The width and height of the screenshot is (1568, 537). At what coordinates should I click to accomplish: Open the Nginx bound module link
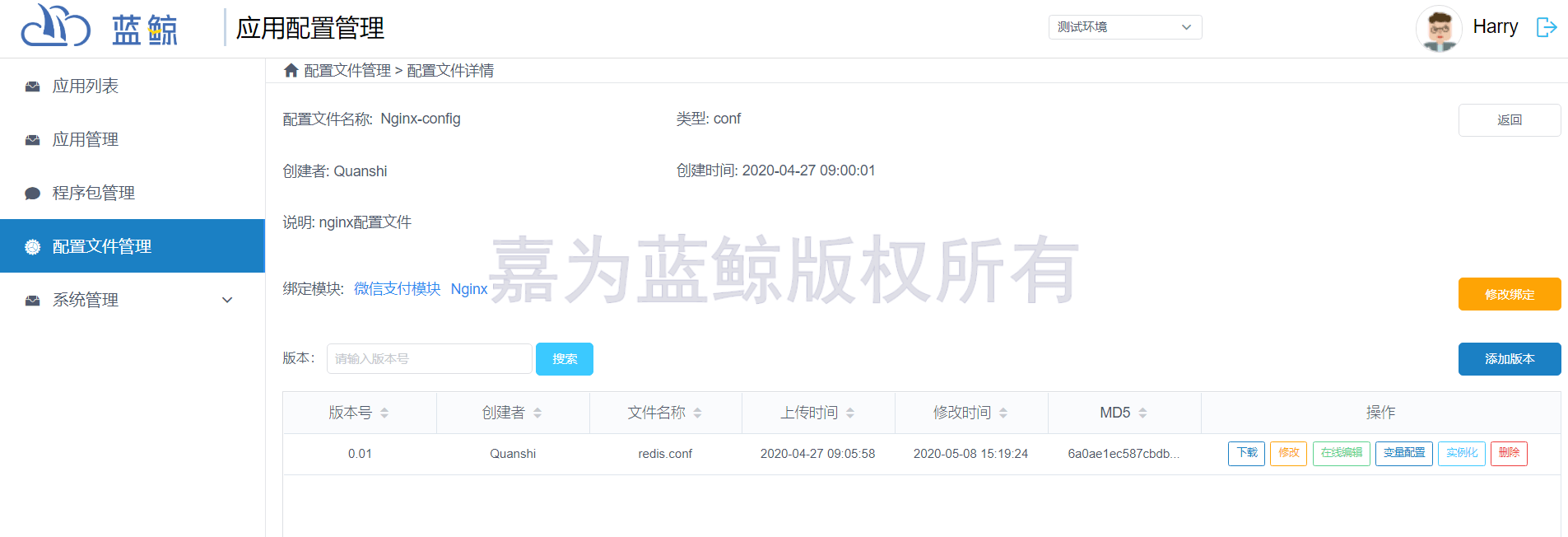[x=469, y=289]
